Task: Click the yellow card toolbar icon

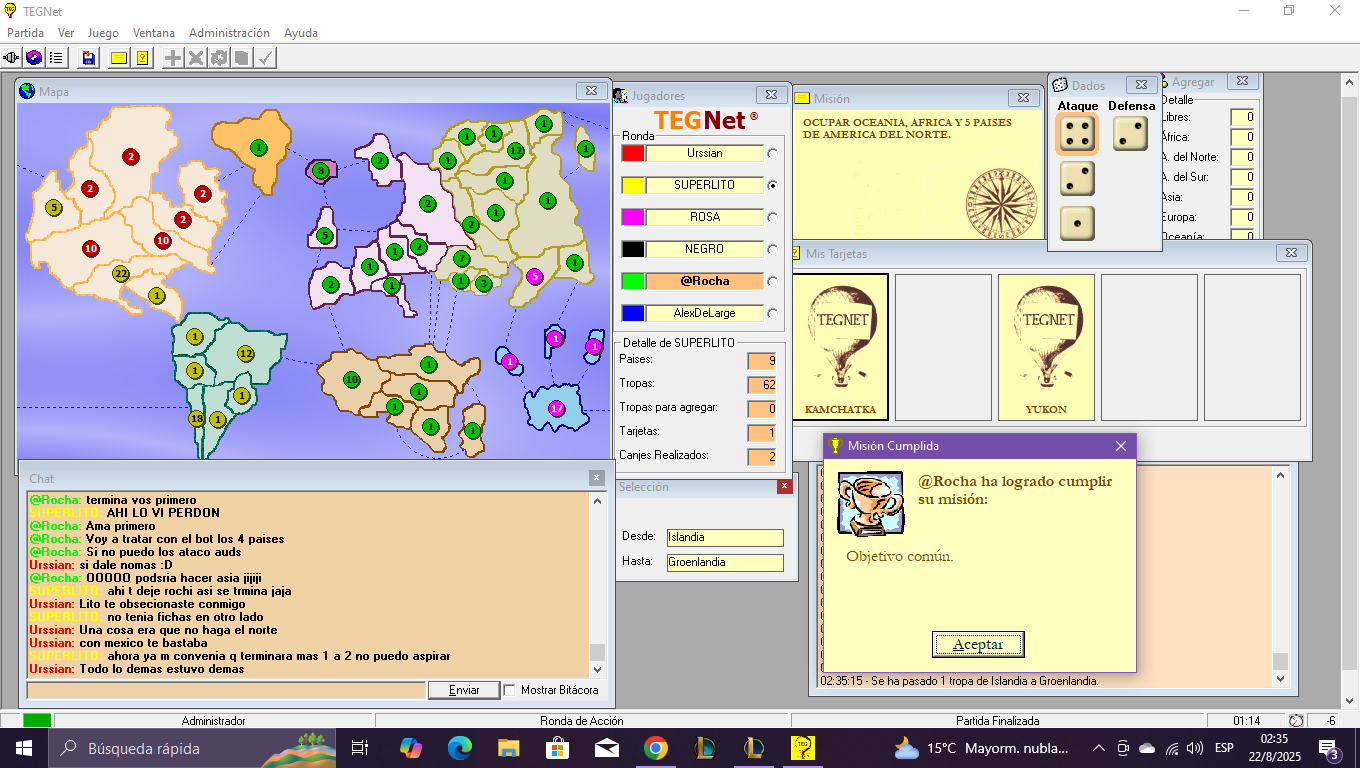Action: pos(119,58)
